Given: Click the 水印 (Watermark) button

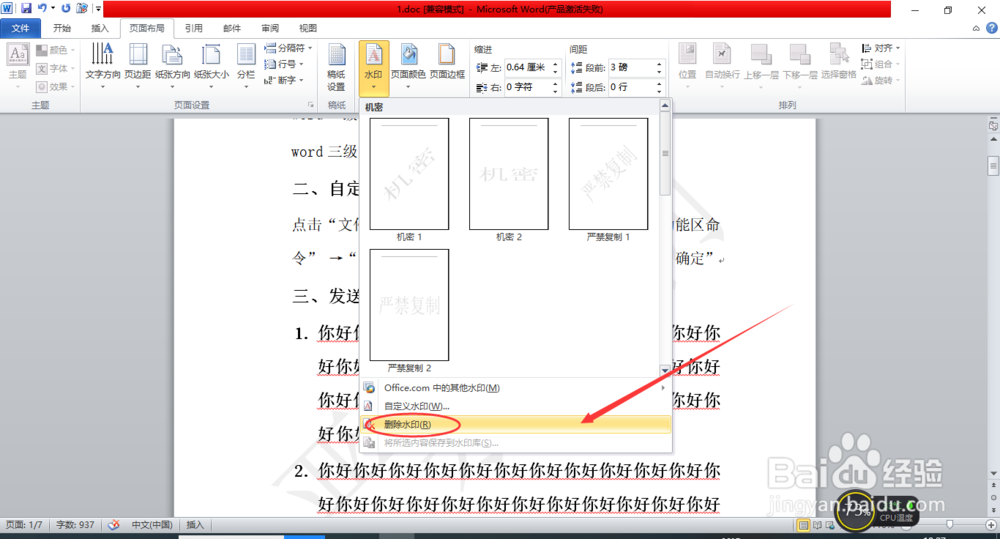Looking at the screenshot, I should tap(374, 68).
